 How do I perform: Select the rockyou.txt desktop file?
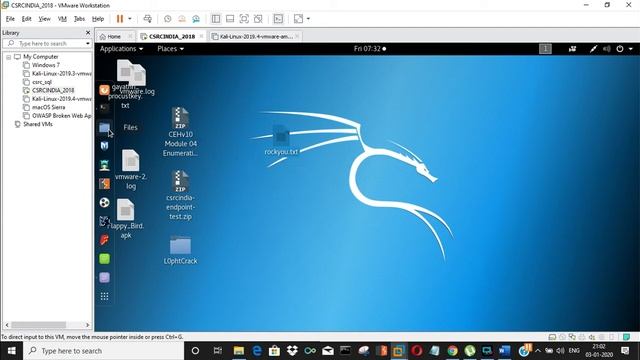click(281, 140)
